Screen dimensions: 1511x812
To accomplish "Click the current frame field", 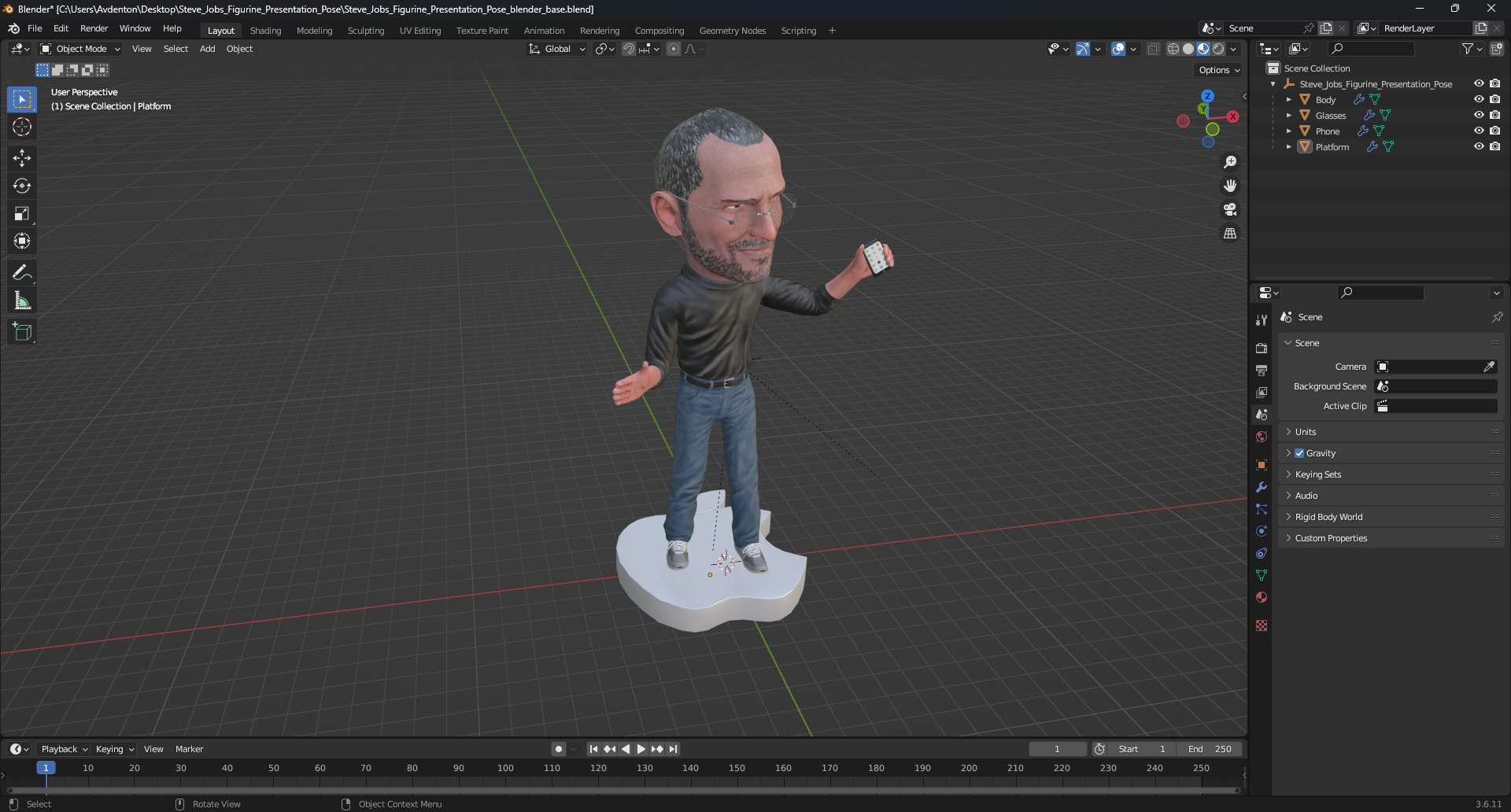I will (x=1057, y=749).
